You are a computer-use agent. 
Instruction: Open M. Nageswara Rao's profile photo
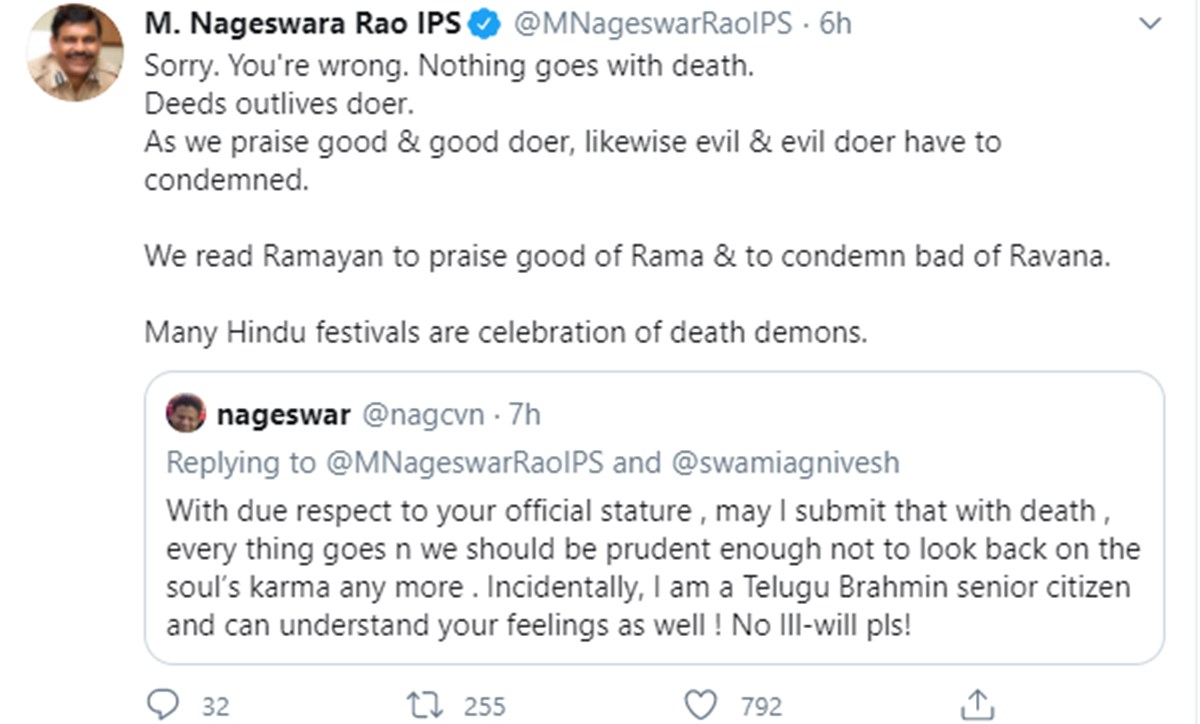pos(75,52)
